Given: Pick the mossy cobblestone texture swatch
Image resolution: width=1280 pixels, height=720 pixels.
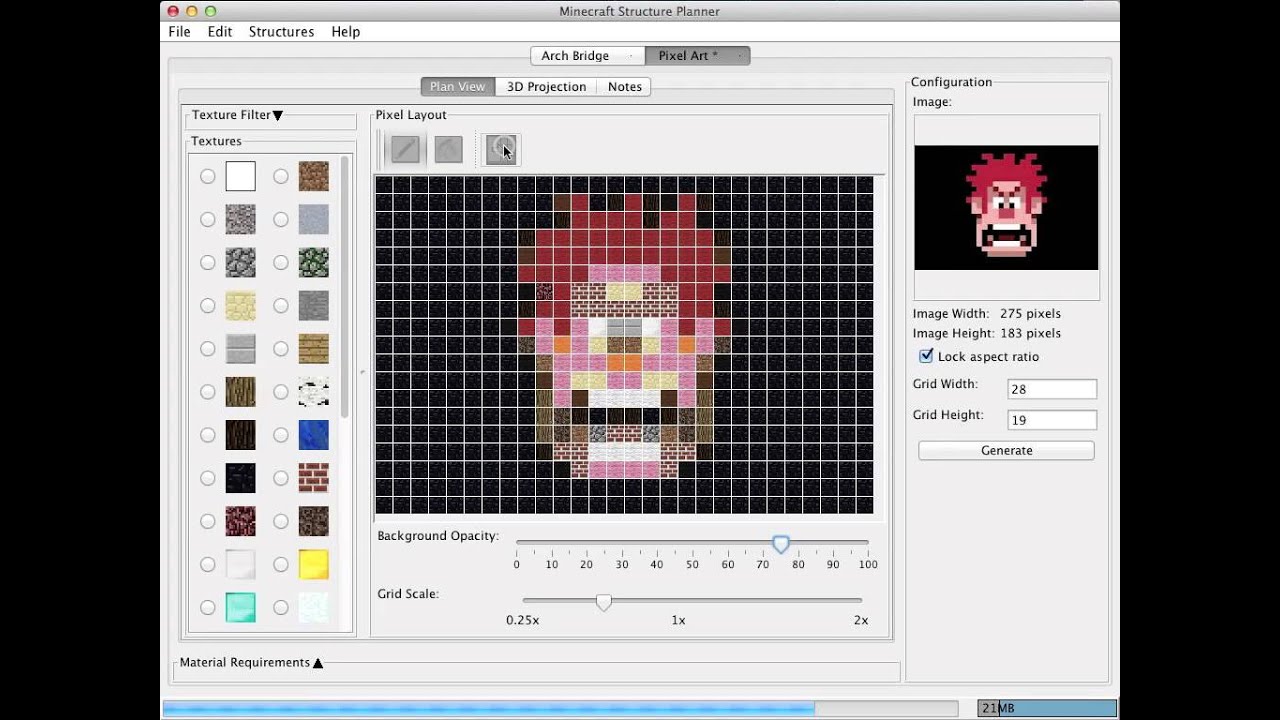Looking at the screenshot, I should [x=313, y=262].
